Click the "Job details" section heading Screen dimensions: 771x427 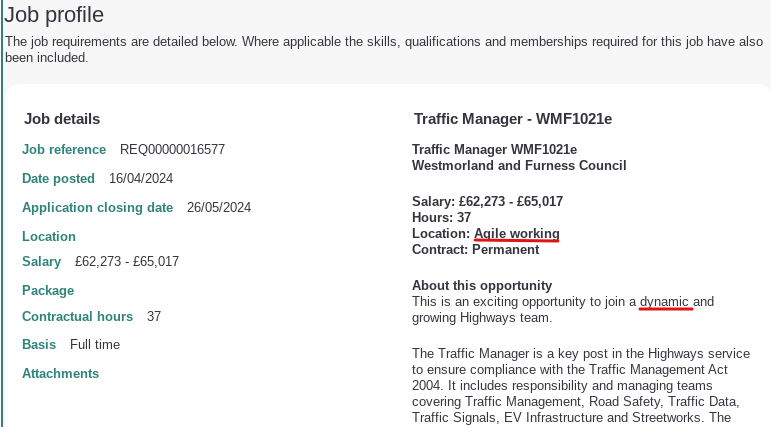point(62,119)
